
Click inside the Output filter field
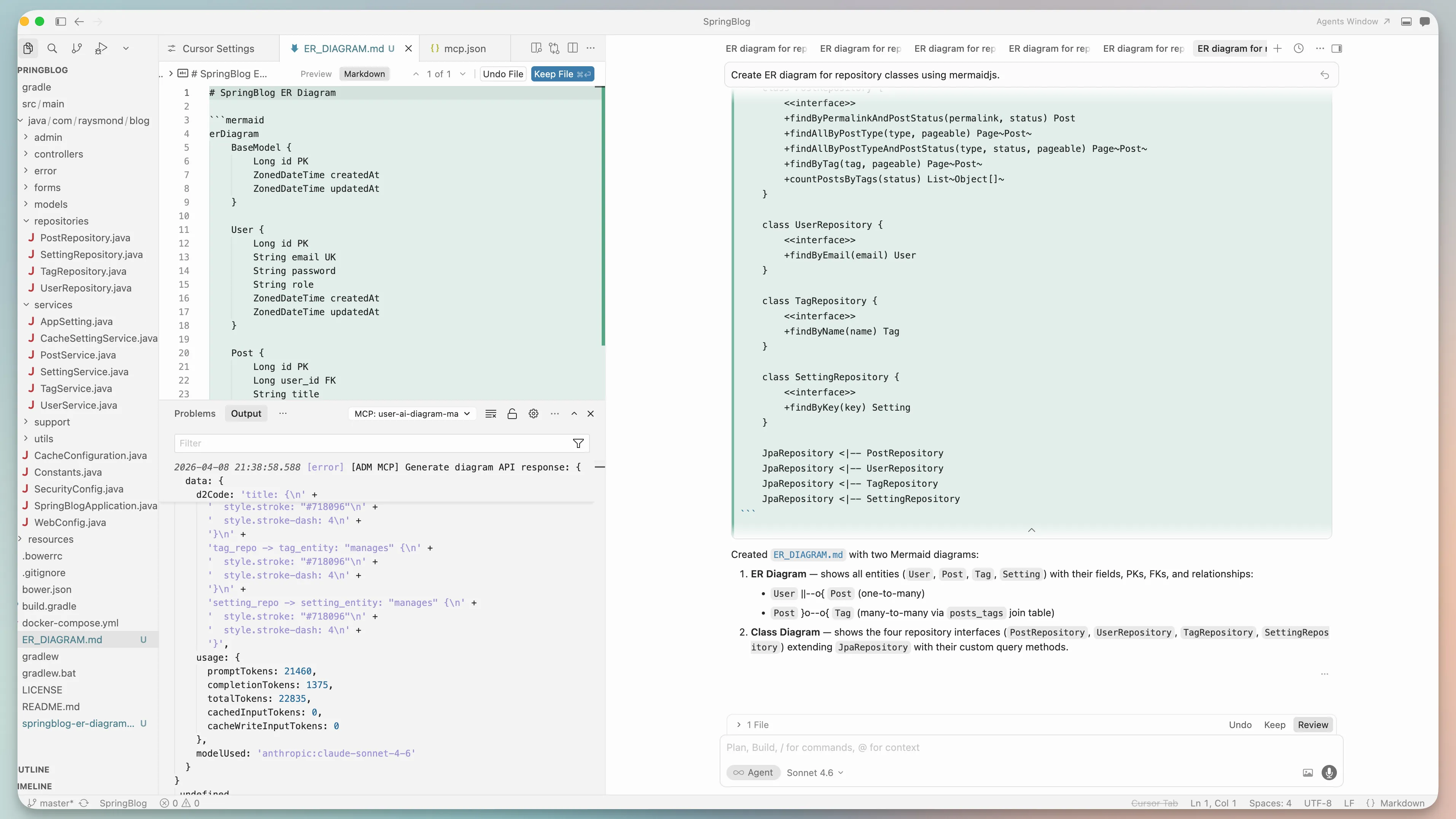click(x=379, y=443)
